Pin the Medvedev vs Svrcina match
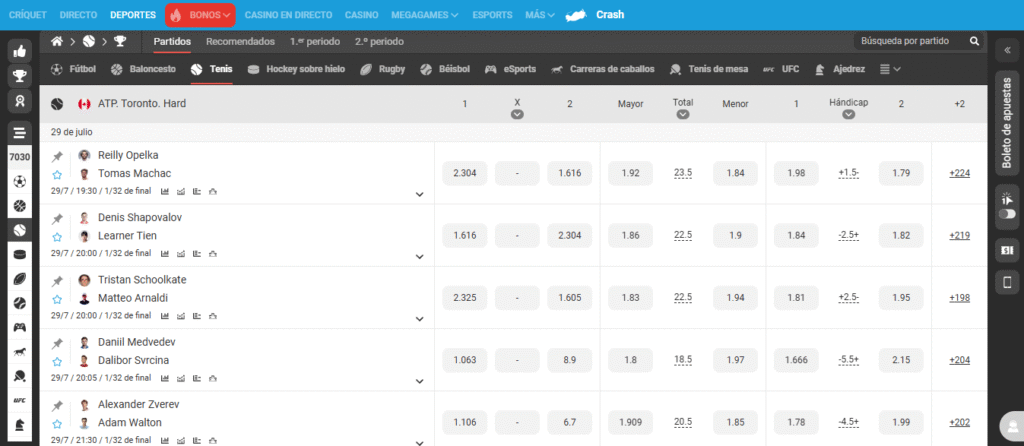 [x=57, y=343]
